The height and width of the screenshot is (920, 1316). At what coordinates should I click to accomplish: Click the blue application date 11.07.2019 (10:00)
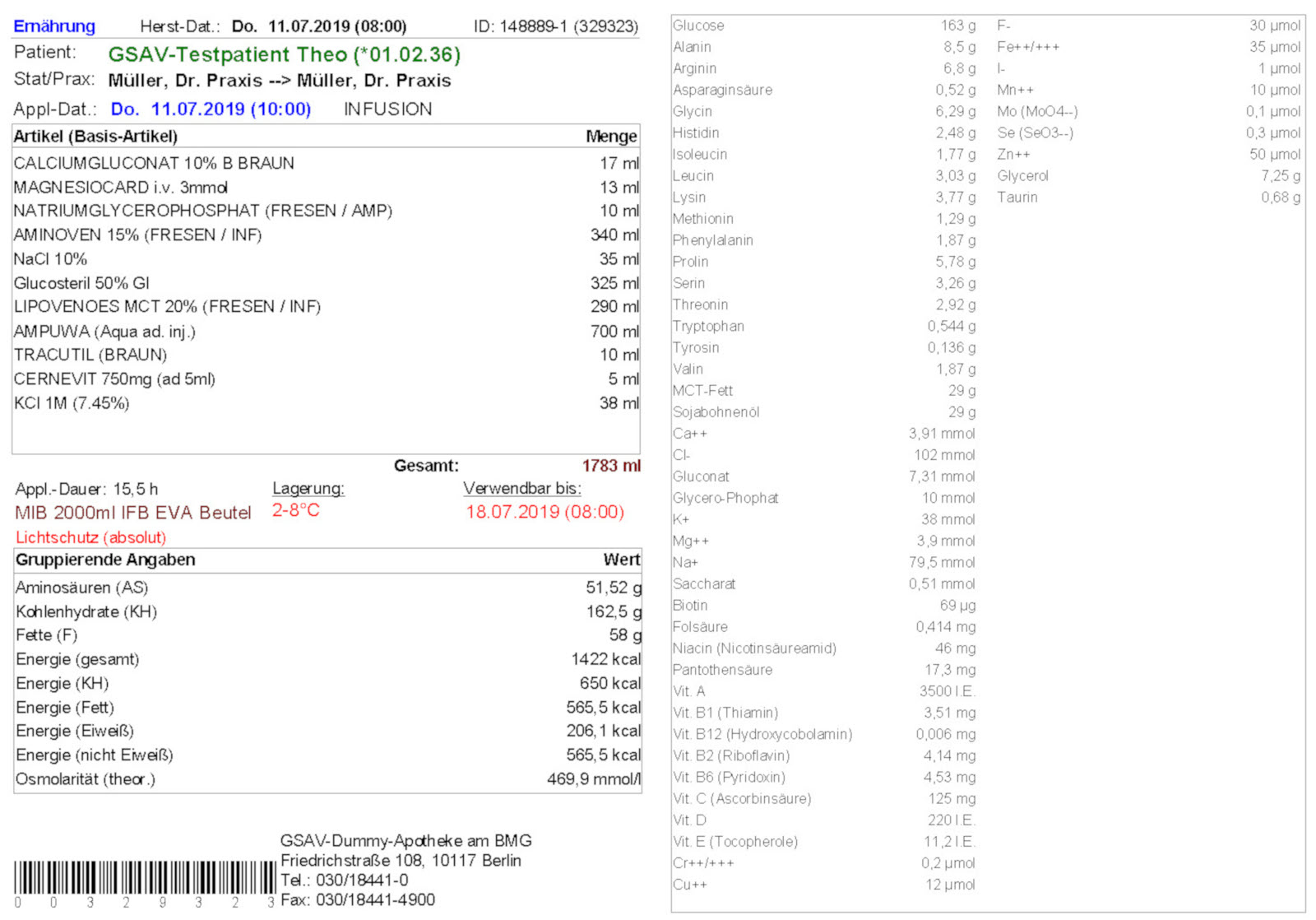[211, 109]
